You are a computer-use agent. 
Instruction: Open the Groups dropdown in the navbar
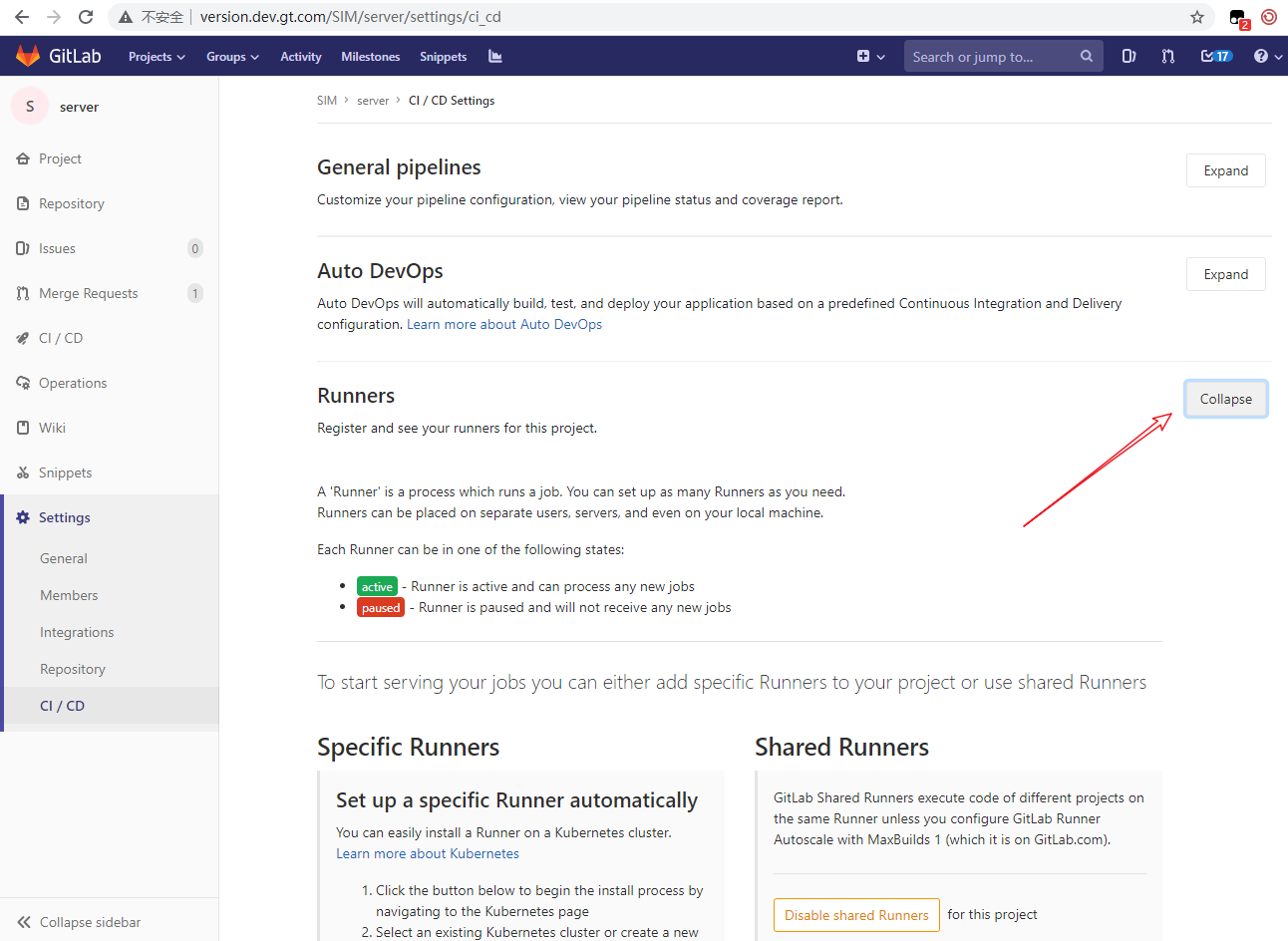point(232,57)
